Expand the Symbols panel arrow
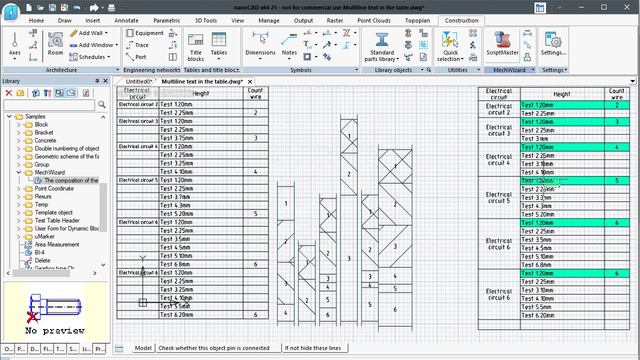Screen dimensions: 640x360 coord(356,70)
